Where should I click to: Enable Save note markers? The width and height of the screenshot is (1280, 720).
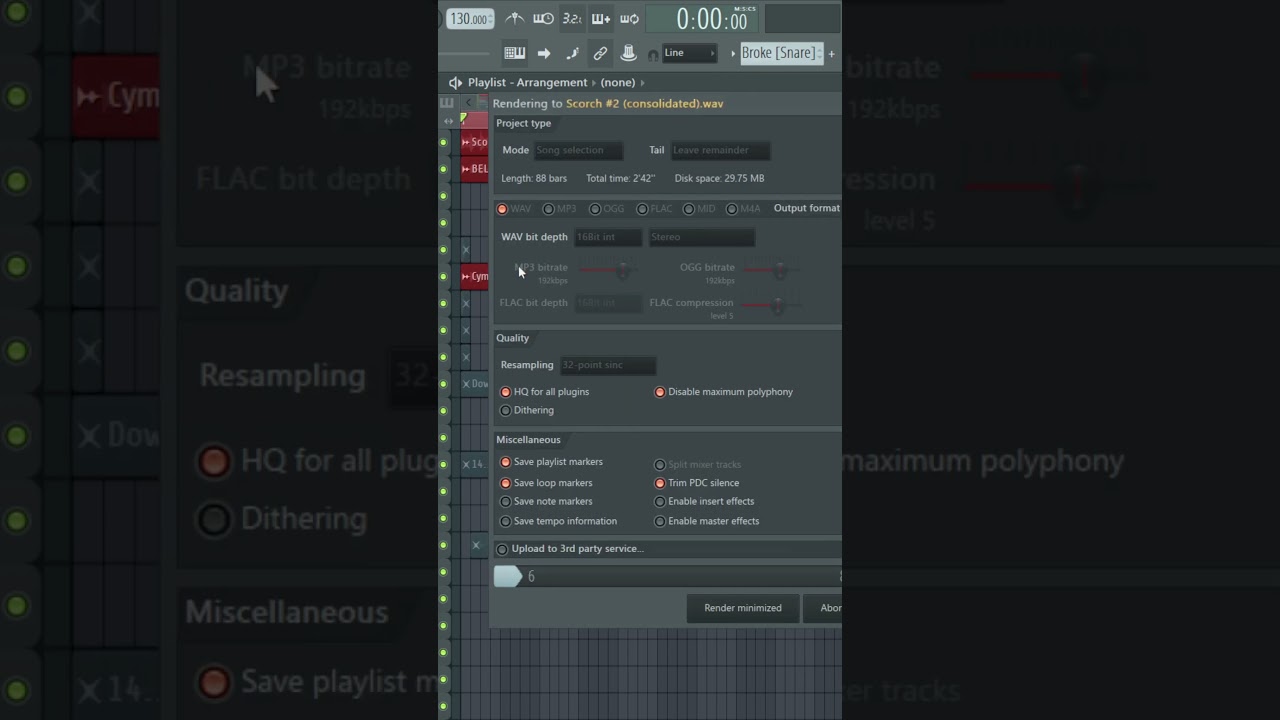click(x=546, y=502)
